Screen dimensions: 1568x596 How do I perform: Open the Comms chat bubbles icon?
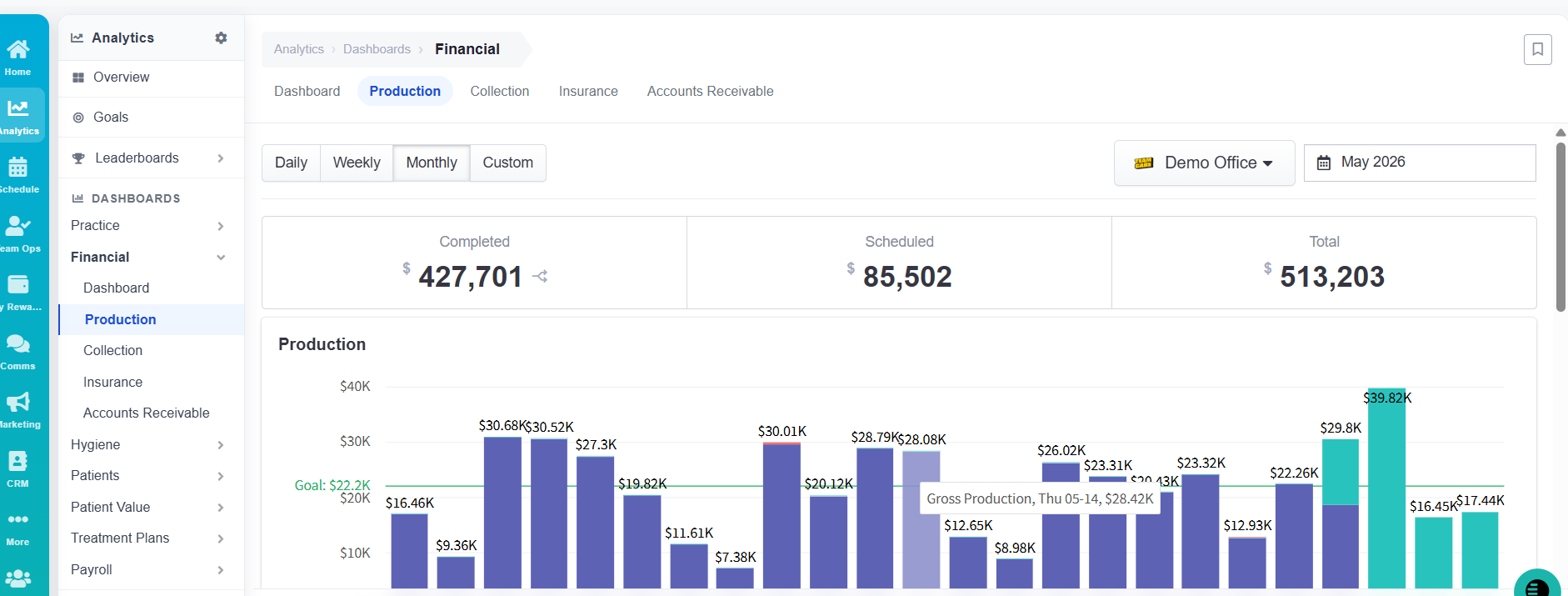point(17,343)
